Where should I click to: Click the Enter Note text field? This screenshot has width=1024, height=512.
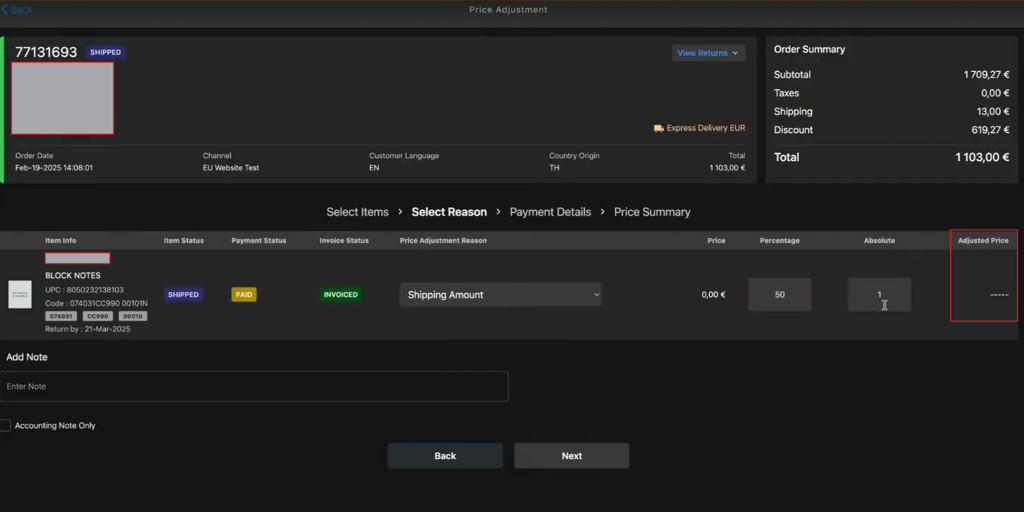(254, 387)
